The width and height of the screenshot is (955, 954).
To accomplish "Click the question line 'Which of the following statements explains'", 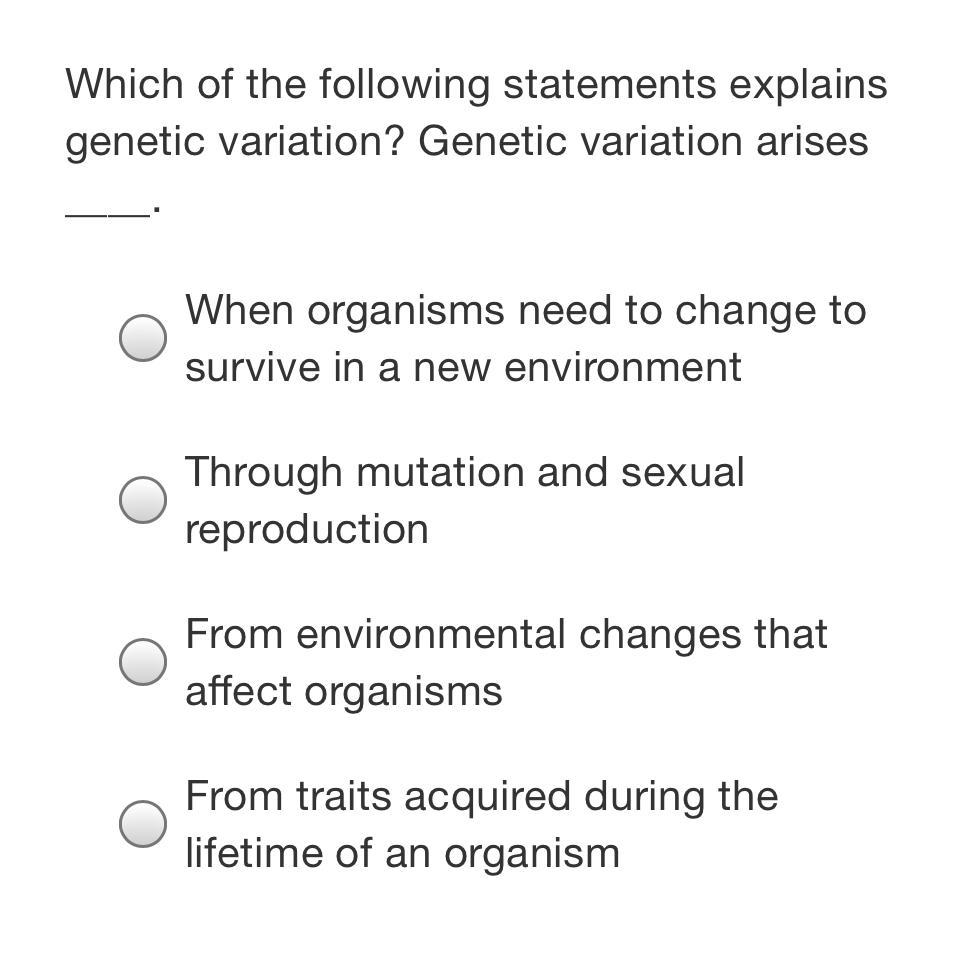I will point(476,85).
